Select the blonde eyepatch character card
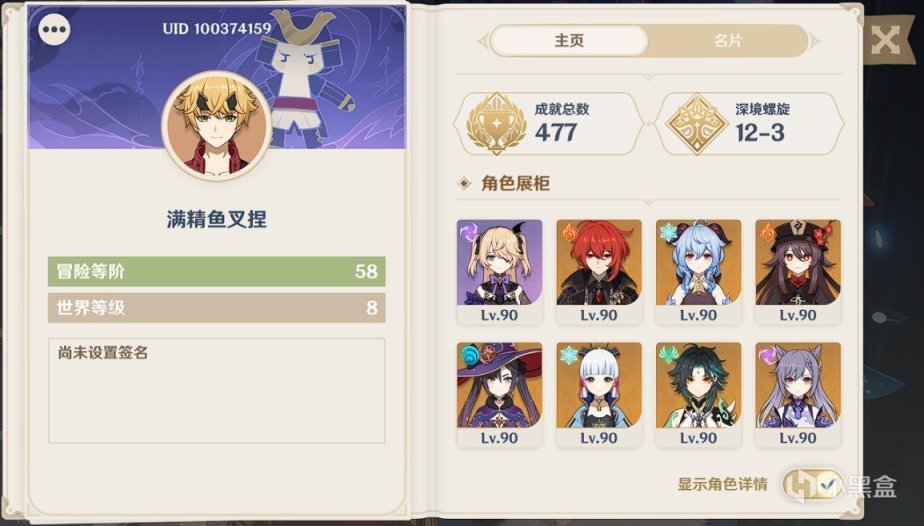This screenshot has width=924, height=526. 499,272
